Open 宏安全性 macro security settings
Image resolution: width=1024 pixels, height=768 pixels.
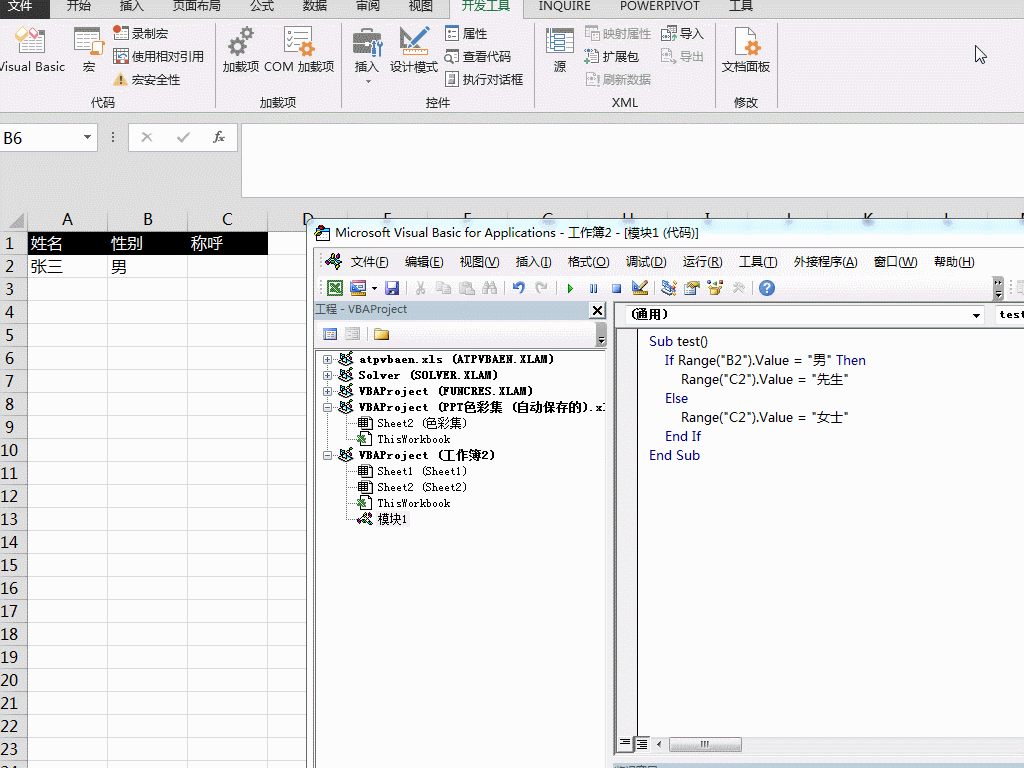pyautogui.click(x=146, y=80)
